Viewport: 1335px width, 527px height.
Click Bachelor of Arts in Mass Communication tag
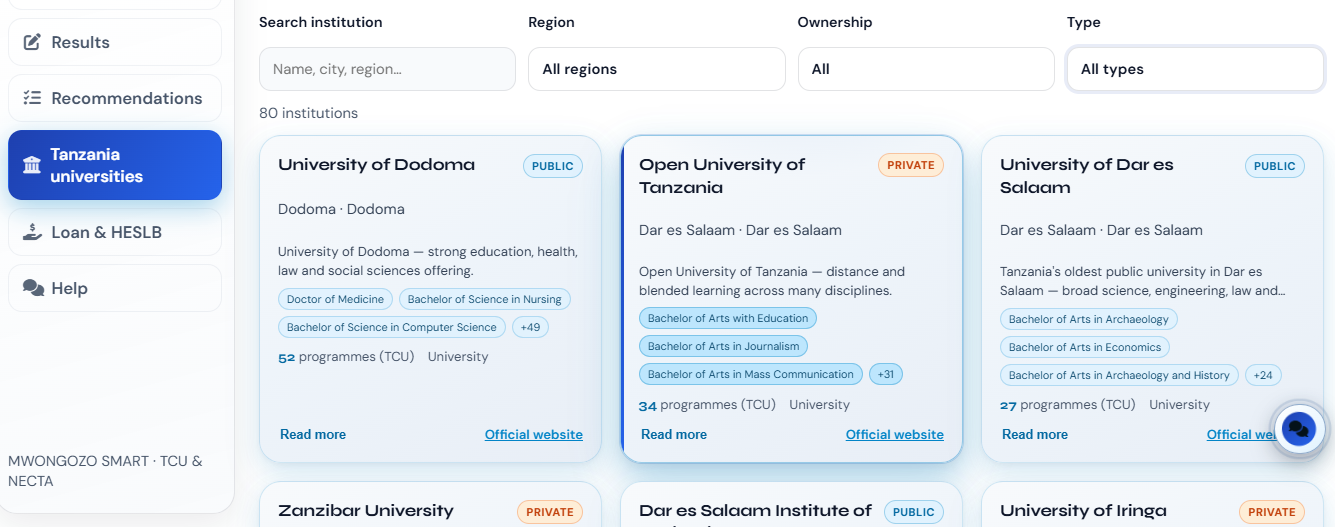[x=751, y=374]
